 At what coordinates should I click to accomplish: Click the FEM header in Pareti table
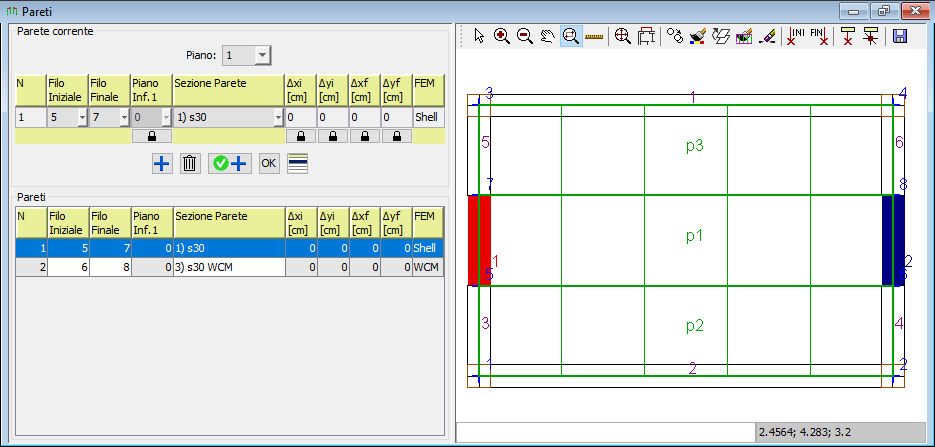tap(428, 223)
